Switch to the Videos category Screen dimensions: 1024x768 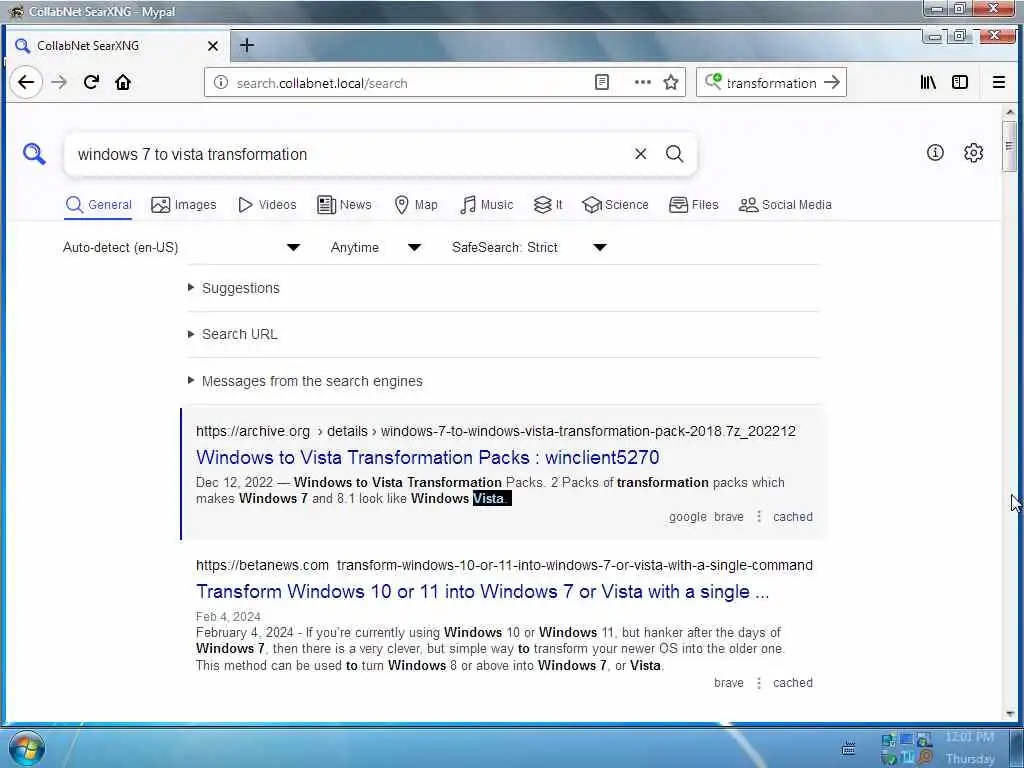(267, 205)
